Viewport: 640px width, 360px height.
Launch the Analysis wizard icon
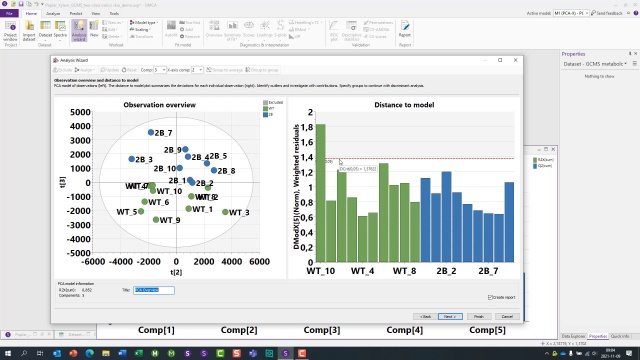click(x=79, y=31)
